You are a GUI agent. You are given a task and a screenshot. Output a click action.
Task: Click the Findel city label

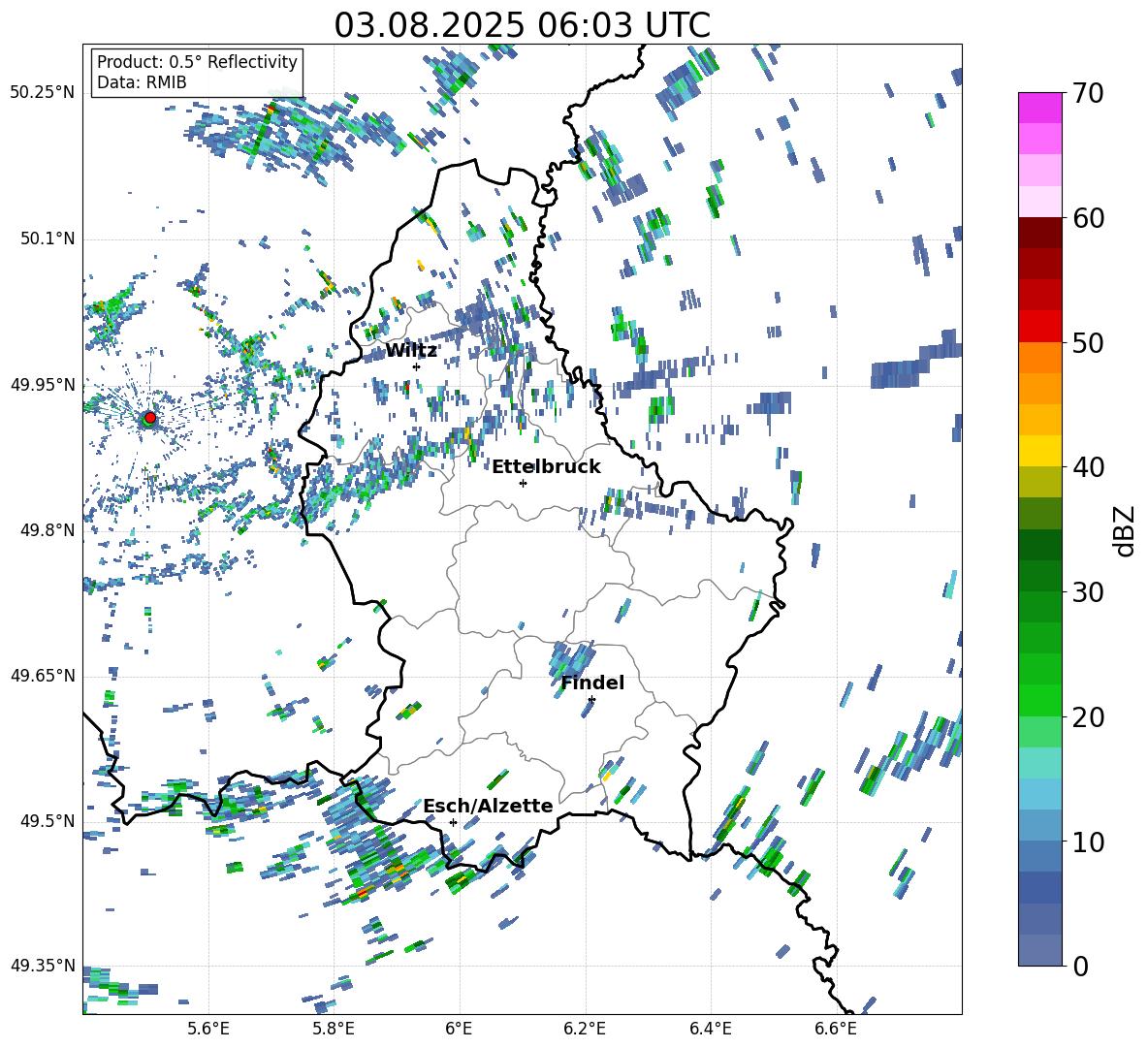592,683
